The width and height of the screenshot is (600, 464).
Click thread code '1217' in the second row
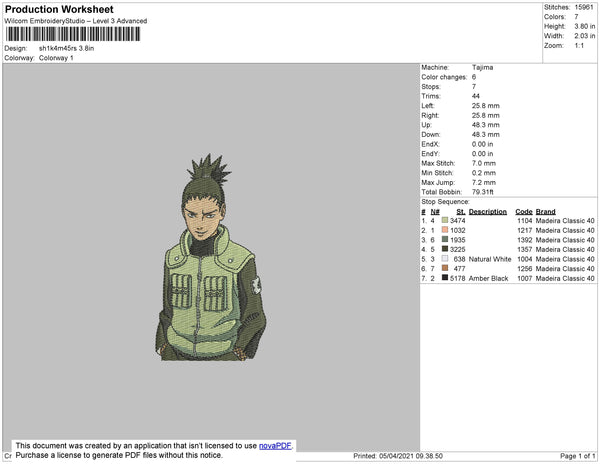click(x=525, y=230)
